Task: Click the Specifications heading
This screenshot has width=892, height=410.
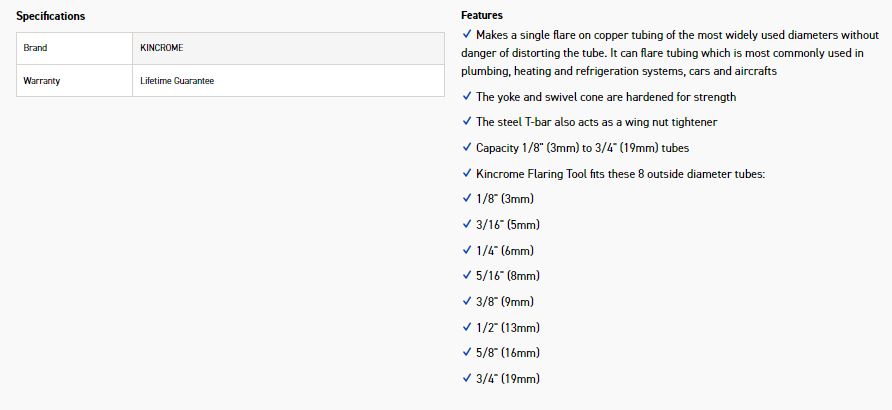Action: [50, 17]
